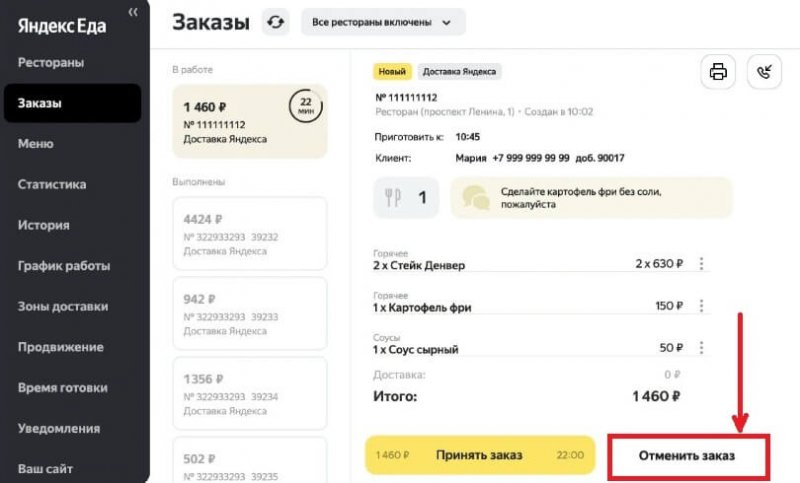Screen dimensions: 800x483
Task: Open options for Соус сырный item
Action: click(701, 348)
